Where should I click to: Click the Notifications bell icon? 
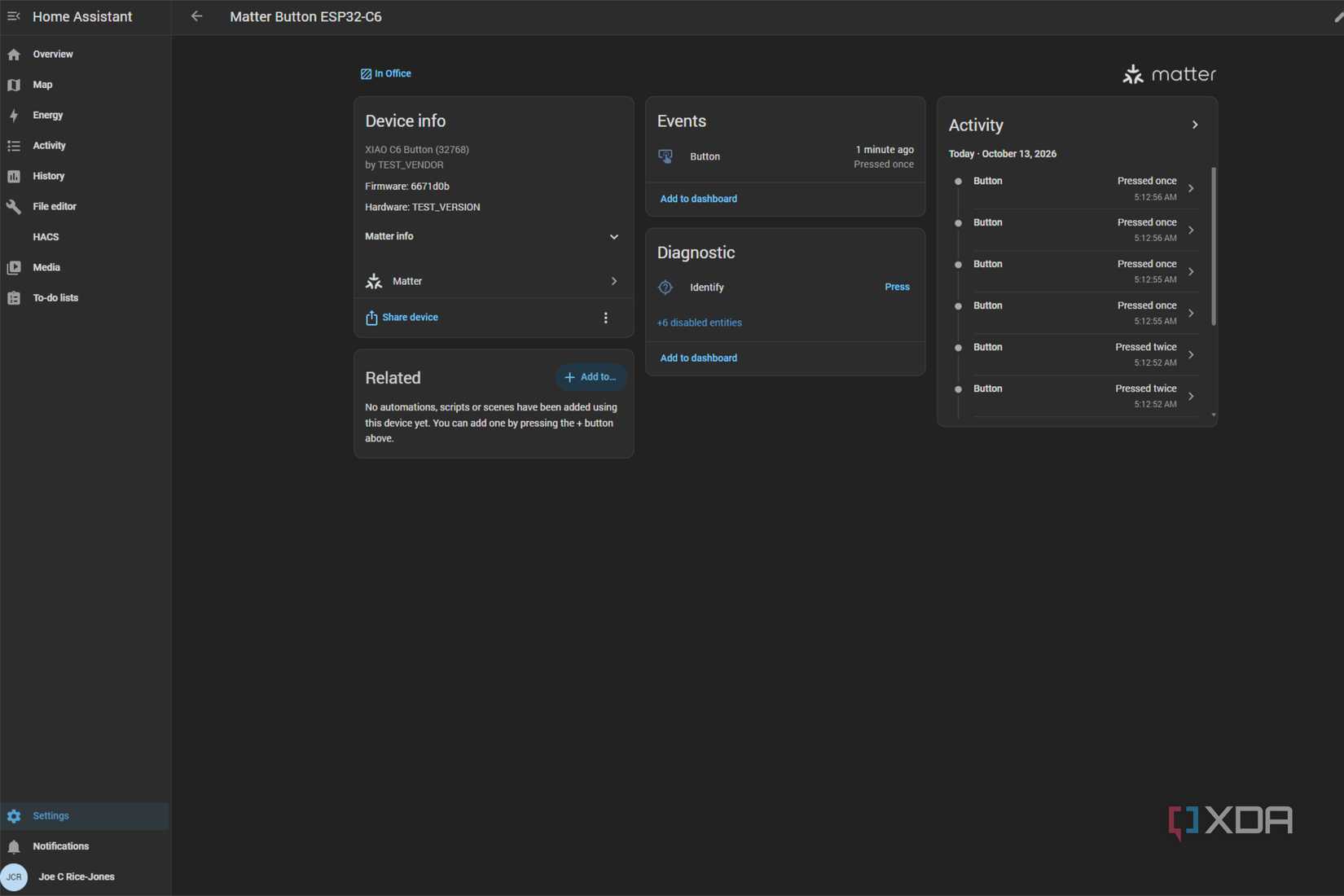(14, 846)
